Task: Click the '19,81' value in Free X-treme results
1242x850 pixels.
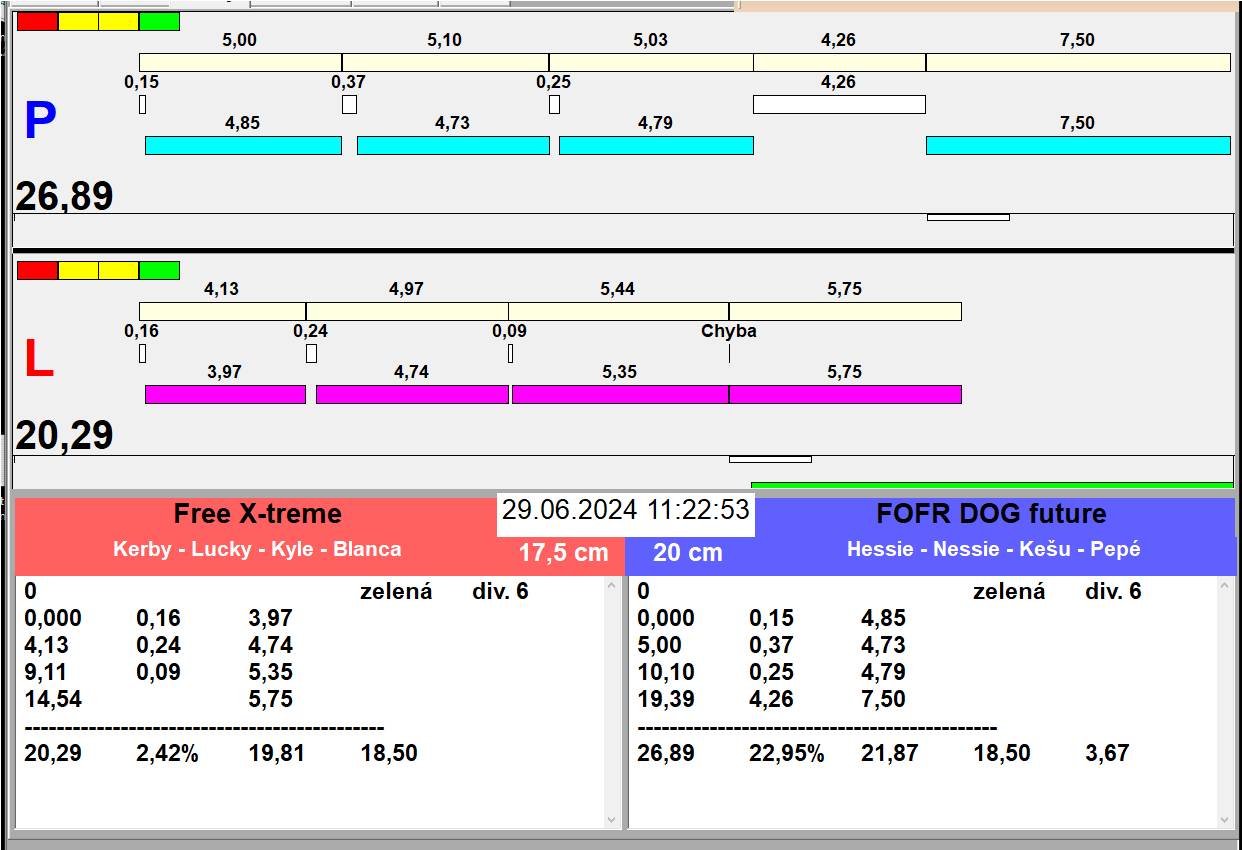Action: point(277,753)
